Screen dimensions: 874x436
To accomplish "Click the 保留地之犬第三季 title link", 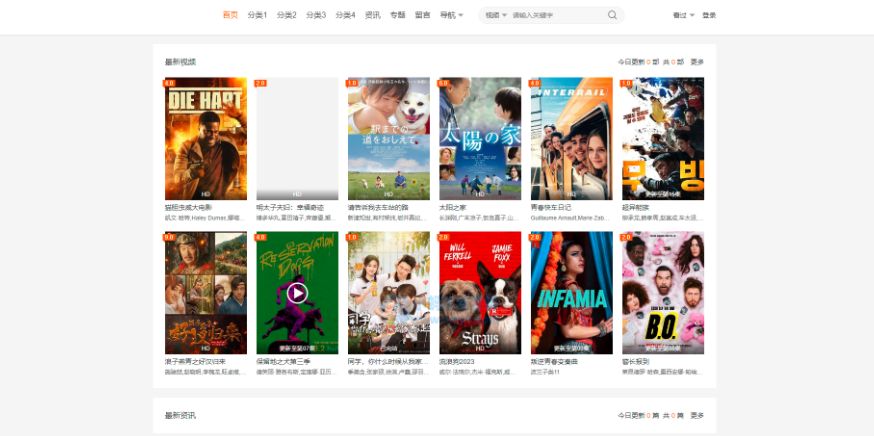I will (283, 362).
